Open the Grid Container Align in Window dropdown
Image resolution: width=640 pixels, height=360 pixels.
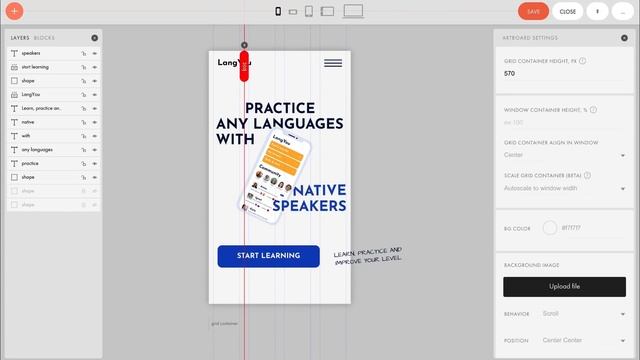coord(564,155)
